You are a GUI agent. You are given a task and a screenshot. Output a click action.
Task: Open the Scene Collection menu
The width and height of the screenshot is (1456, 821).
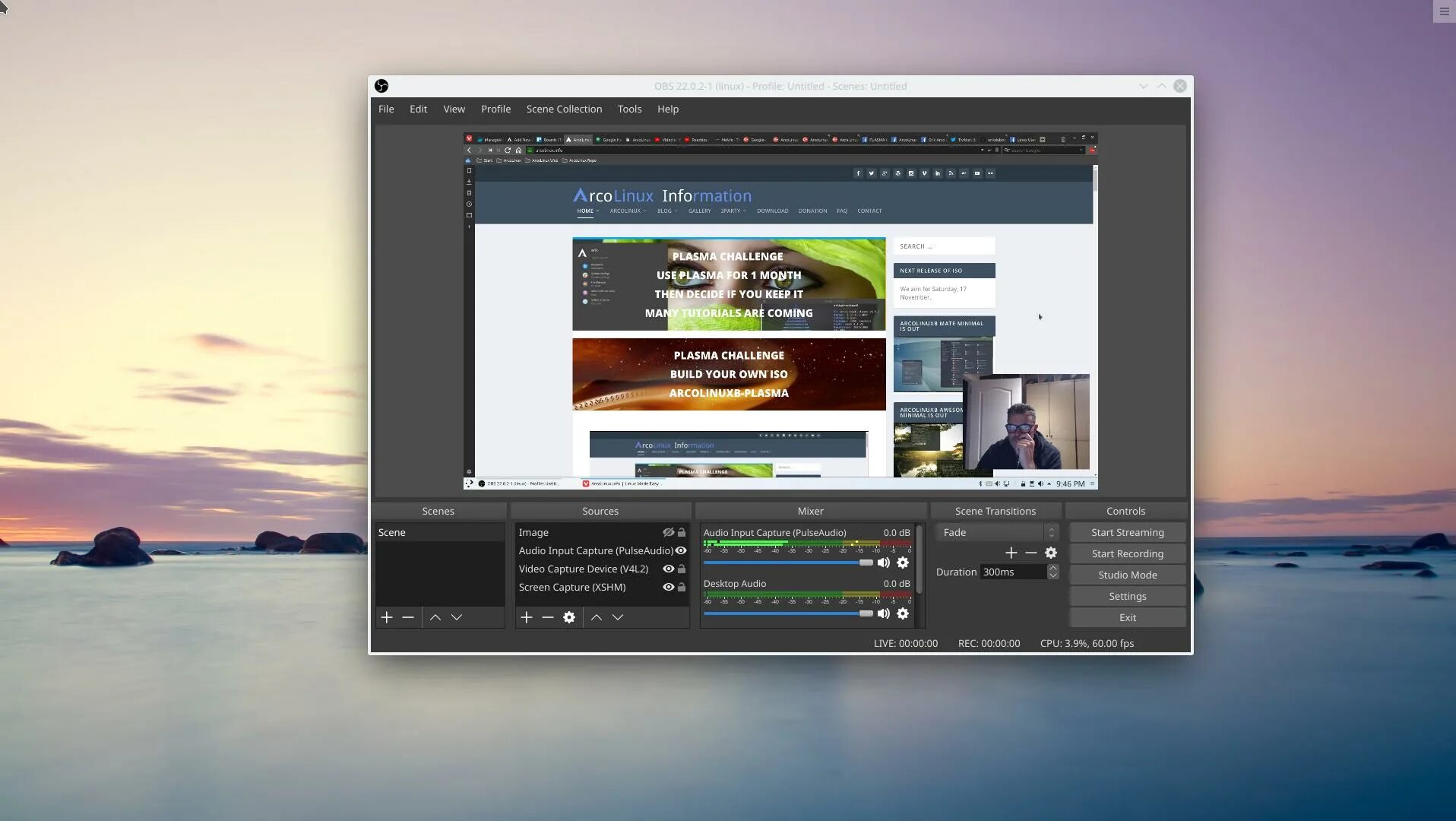pos(564,109)
